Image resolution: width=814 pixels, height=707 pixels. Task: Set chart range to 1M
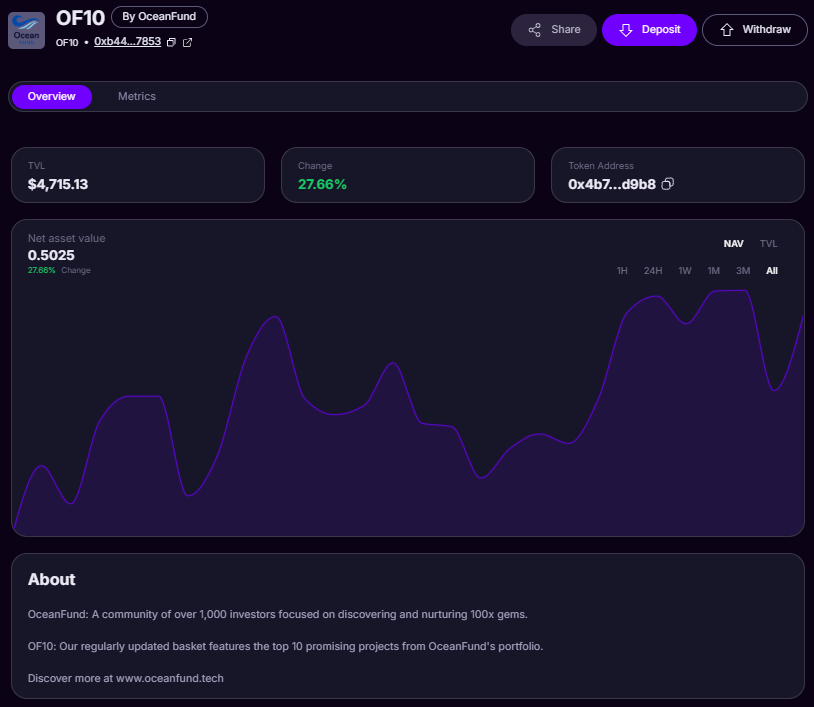(x=714, y=270)
